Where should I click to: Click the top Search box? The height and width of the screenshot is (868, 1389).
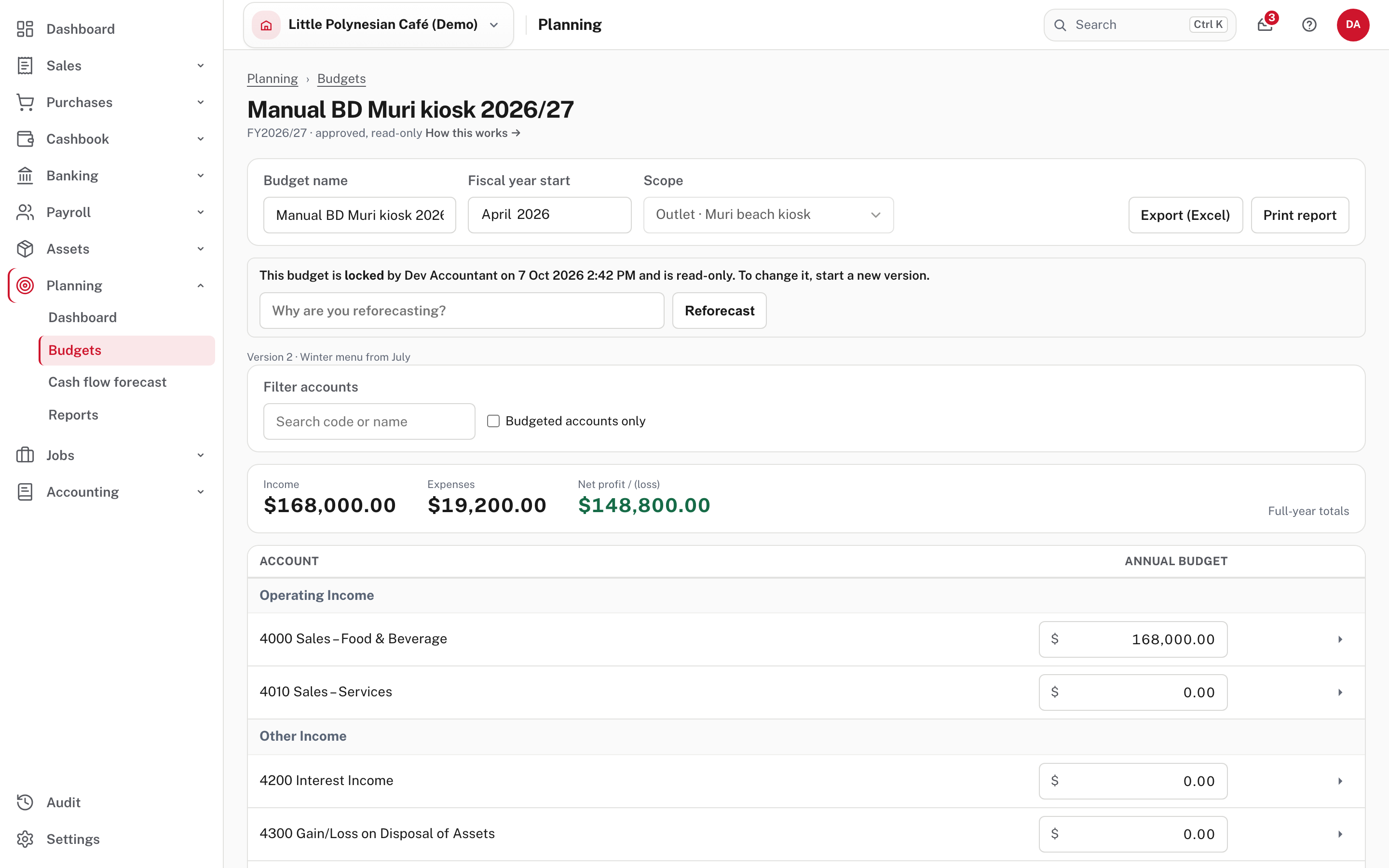(1139, 25)
